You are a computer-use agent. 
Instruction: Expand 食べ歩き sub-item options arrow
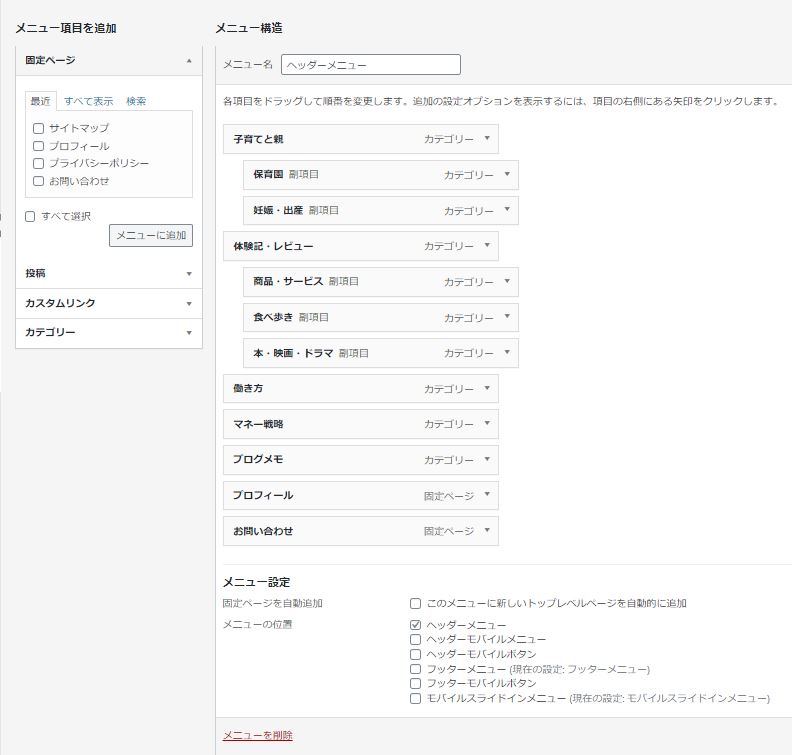click(x=507, y=316)
